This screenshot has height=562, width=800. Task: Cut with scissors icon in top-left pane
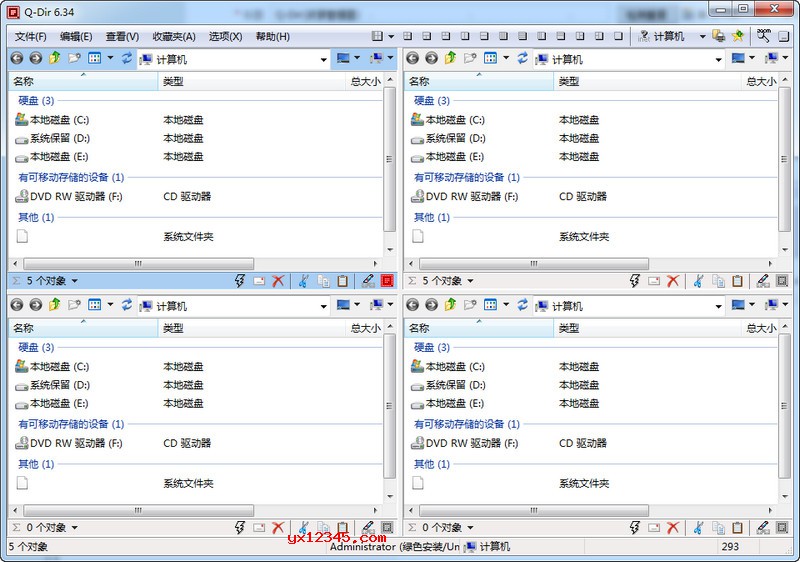point(304,280)
